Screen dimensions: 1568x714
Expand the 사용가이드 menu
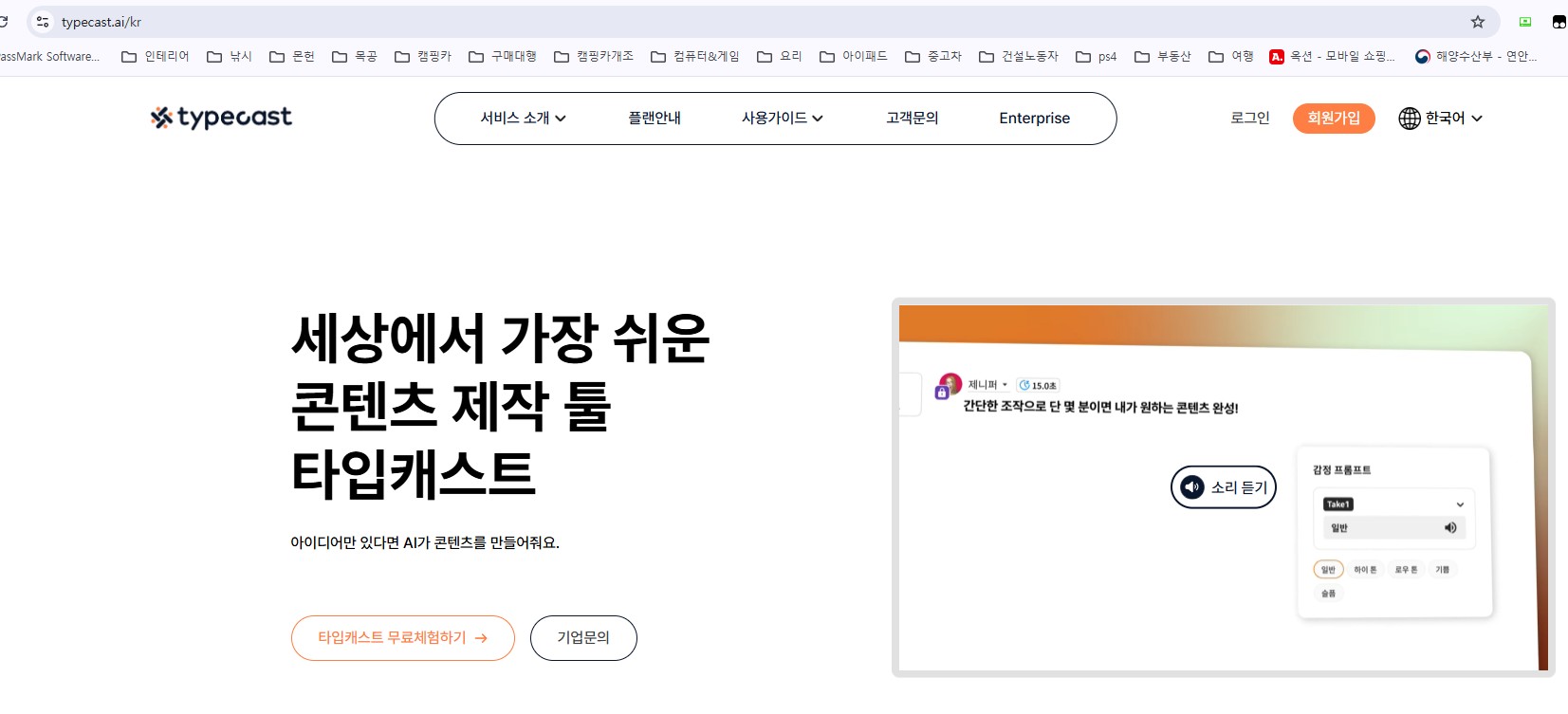[x=782, y=119]
